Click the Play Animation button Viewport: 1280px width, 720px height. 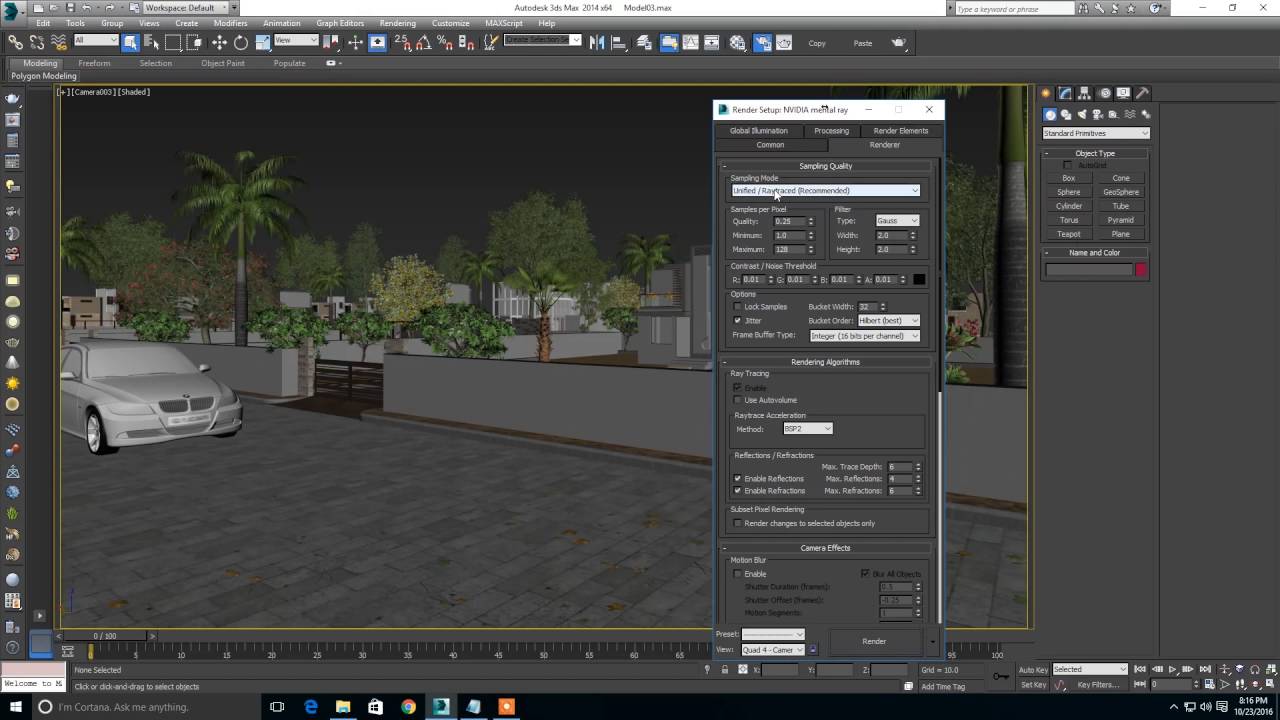1173,669
